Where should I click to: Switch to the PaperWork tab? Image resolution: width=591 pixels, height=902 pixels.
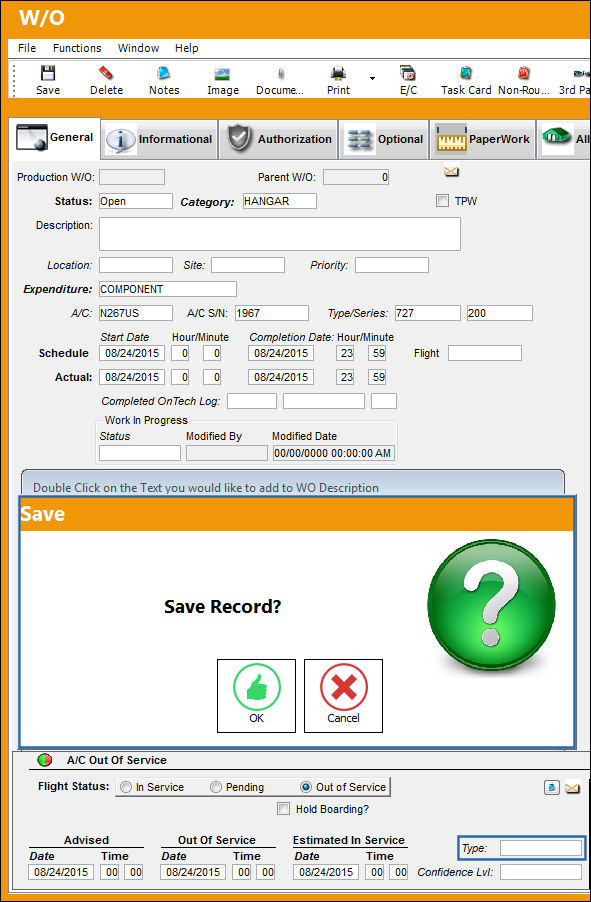tap(482, 139)
